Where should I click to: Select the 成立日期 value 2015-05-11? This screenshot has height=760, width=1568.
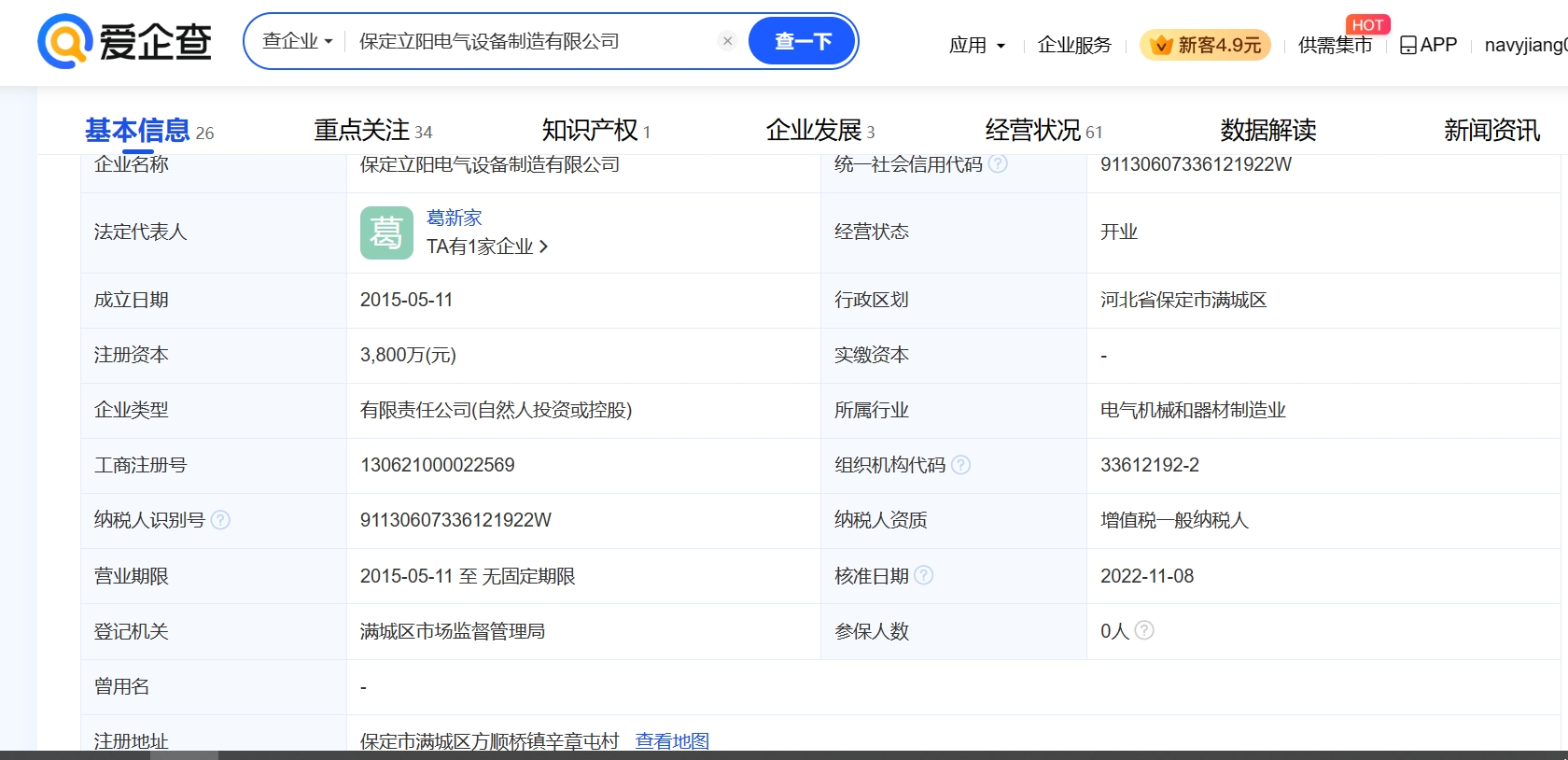click(406, 300)
